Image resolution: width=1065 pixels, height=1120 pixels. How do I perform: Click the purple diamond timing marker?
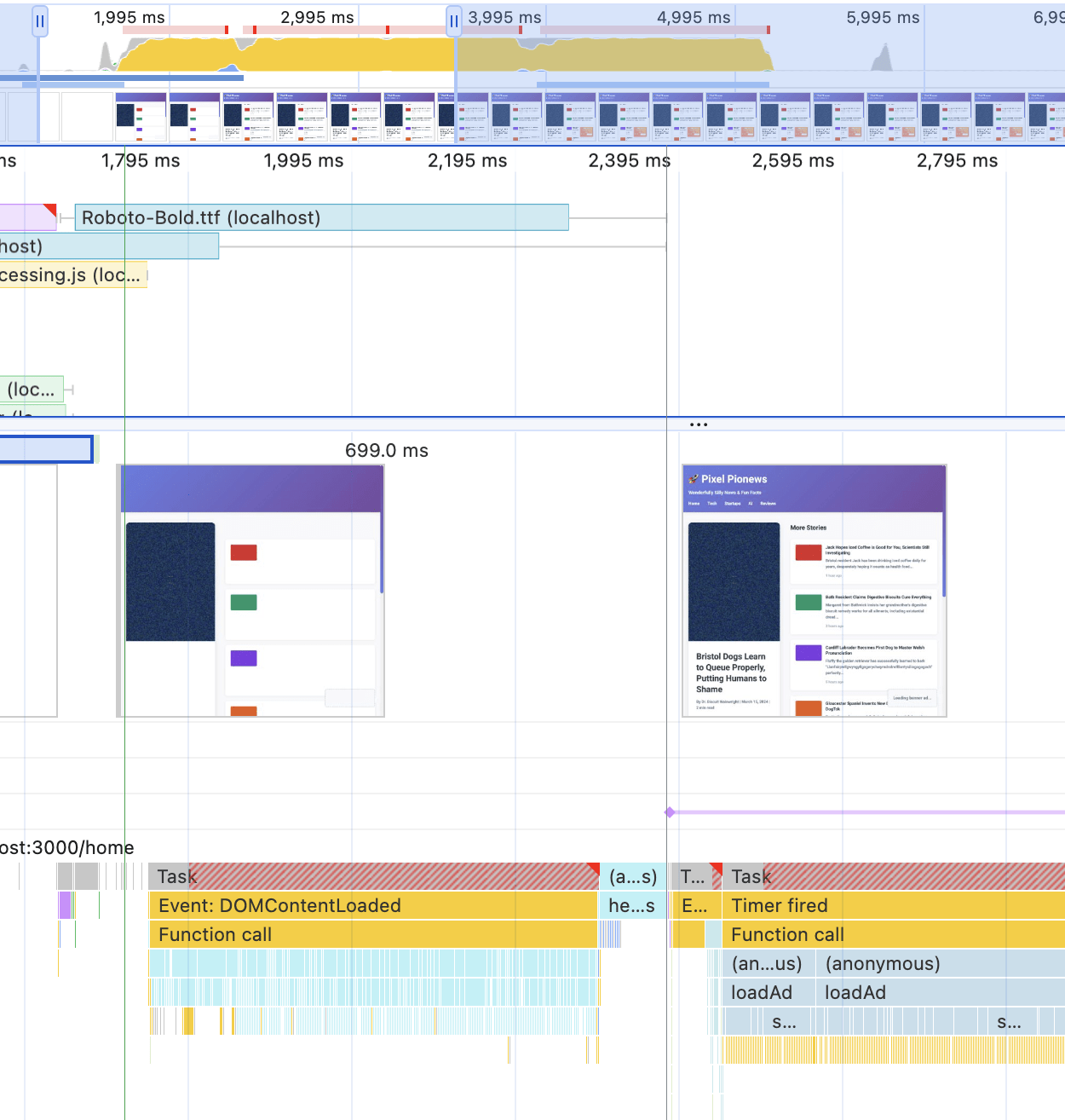670,812
